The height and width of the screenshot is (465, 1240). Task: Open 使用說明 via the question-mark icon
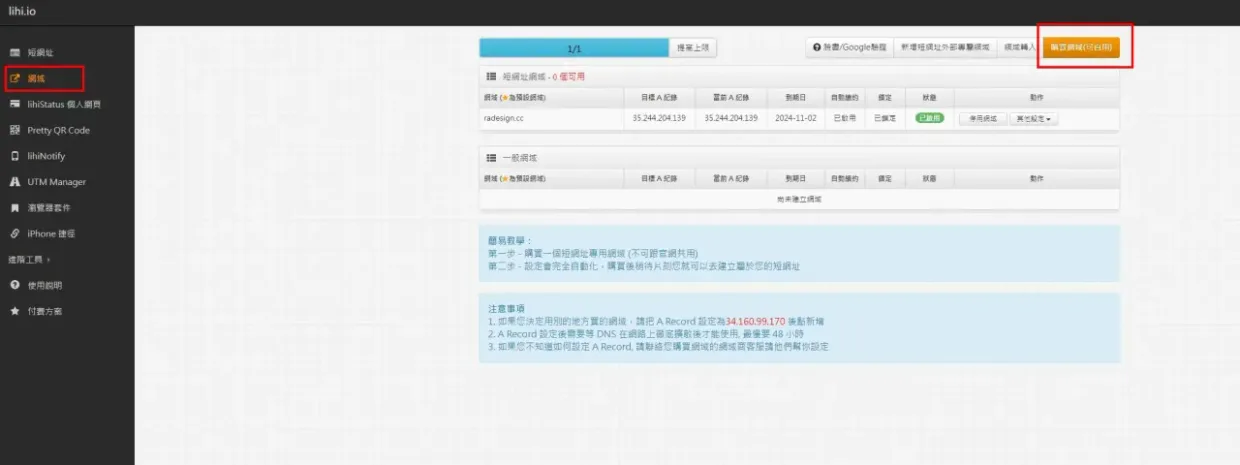[14, 285]
